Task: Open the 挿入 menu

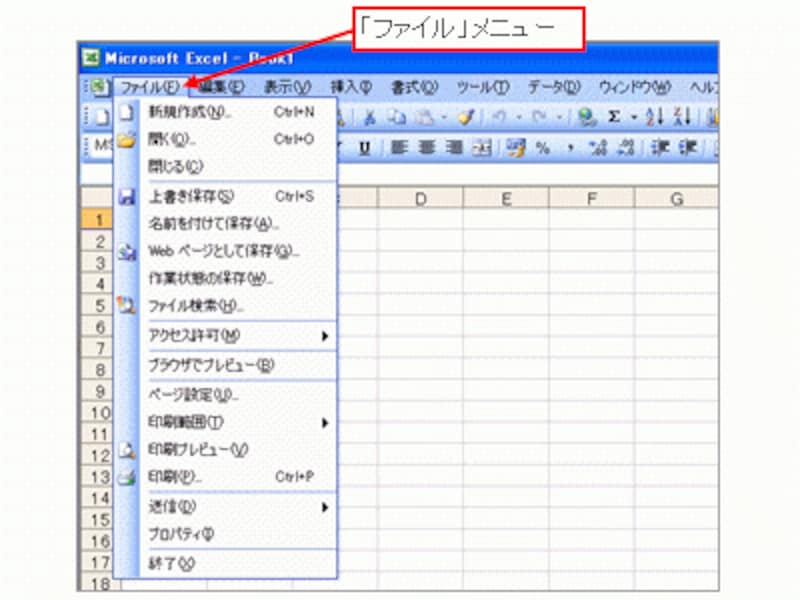Action: [352, 87]
